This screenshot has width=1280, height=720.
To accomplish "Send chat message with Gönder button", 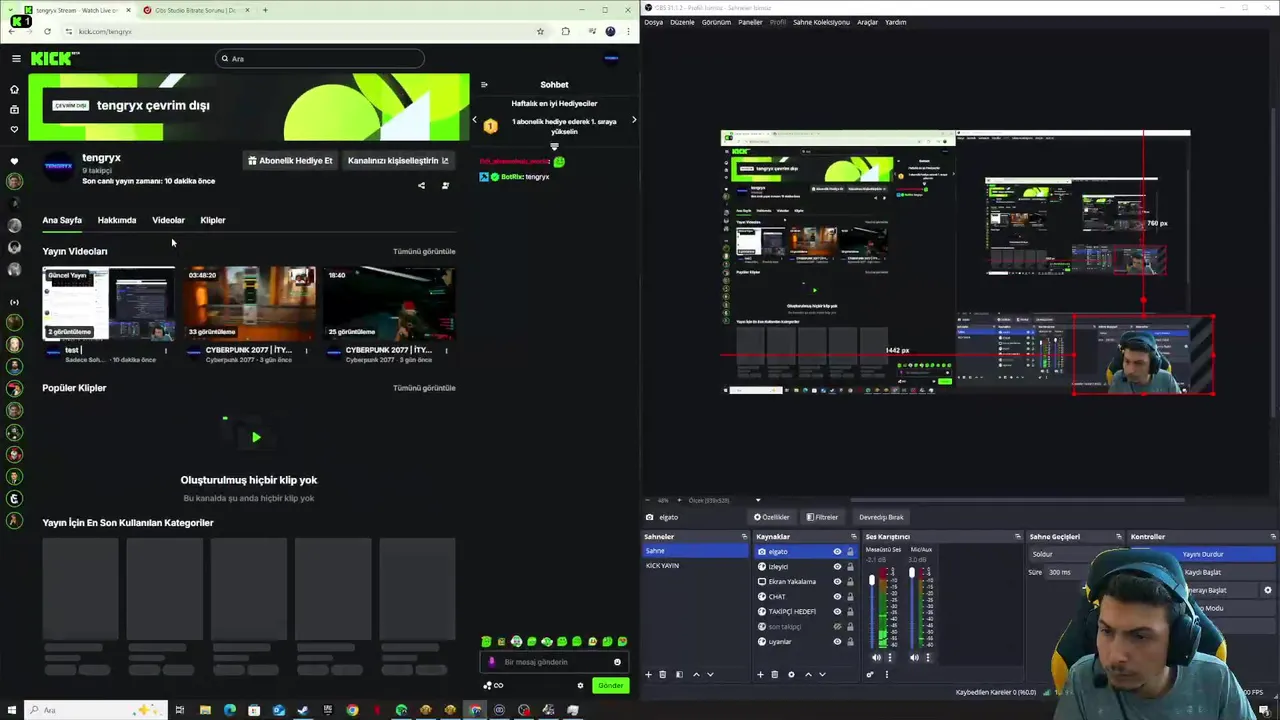I will pyautogui.click(x=610, y=685).
